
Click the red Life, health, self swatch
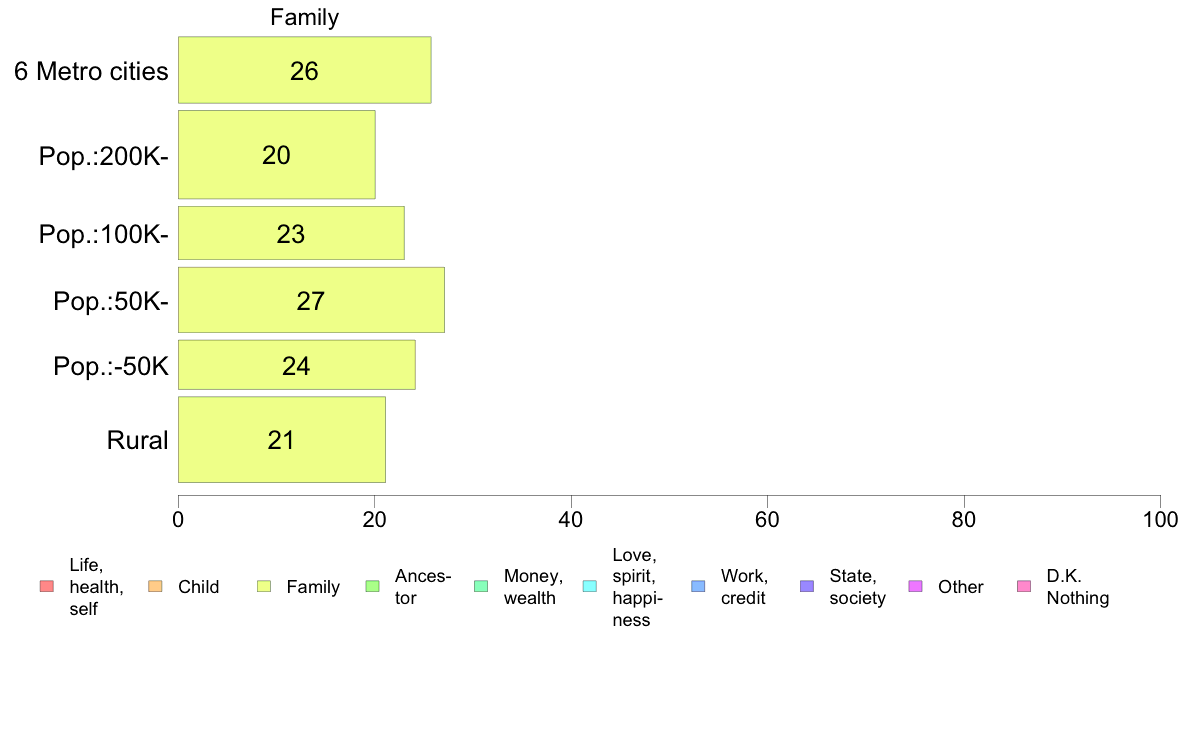(x=47, y=587)
